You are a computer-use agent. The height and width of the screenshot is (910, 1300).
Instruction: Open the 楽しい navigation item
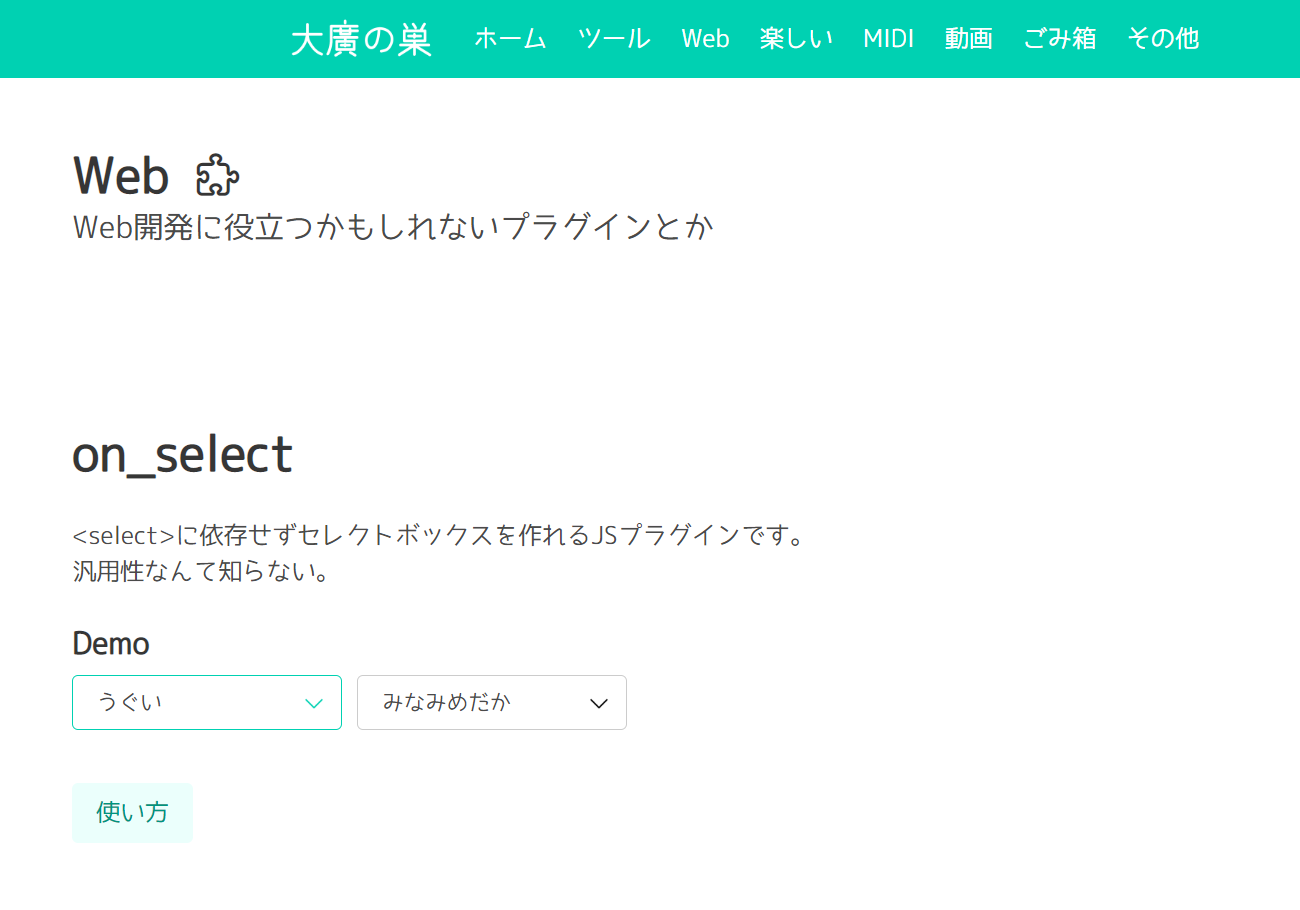[x=796, y=39]
